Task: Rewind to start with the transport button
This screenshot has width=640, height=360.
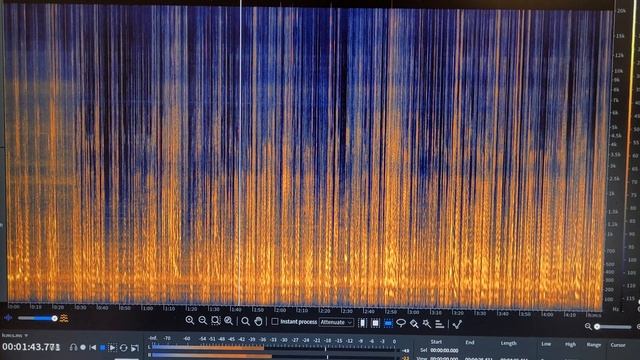Action: tap(93, 348)
